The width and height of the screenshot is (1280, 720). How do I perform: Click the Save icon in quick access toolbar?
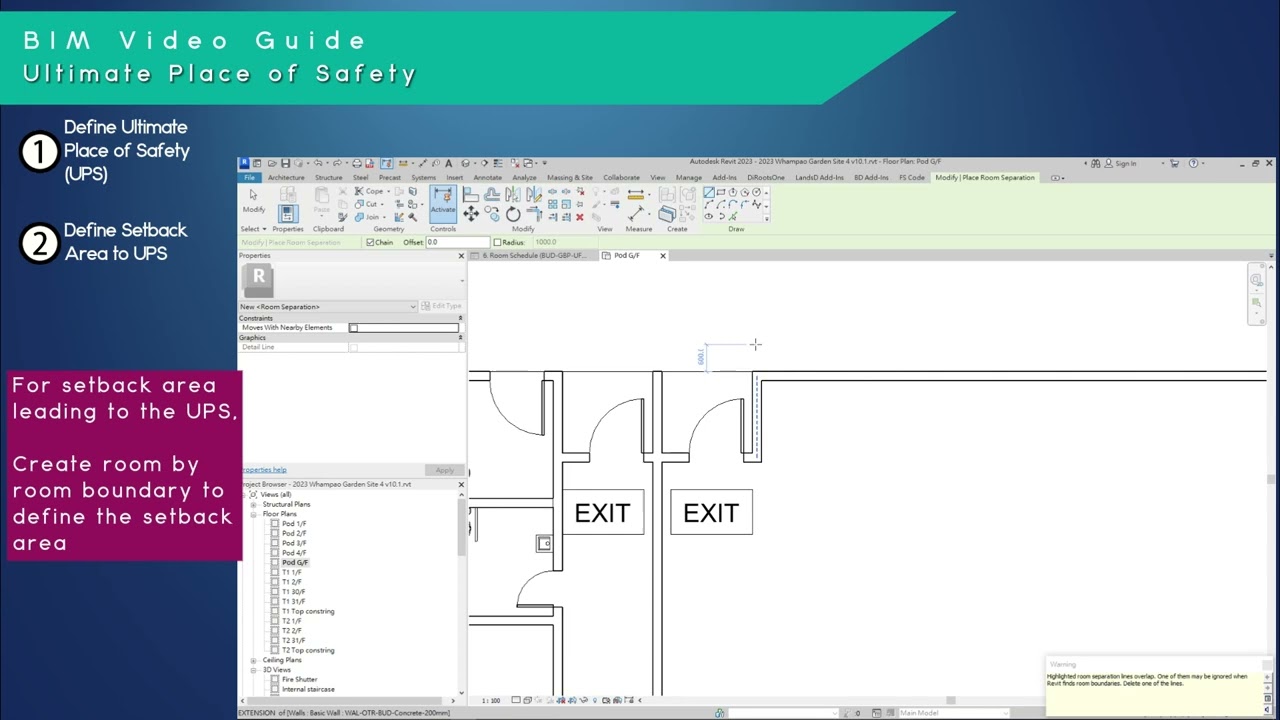tap(285, 163)
